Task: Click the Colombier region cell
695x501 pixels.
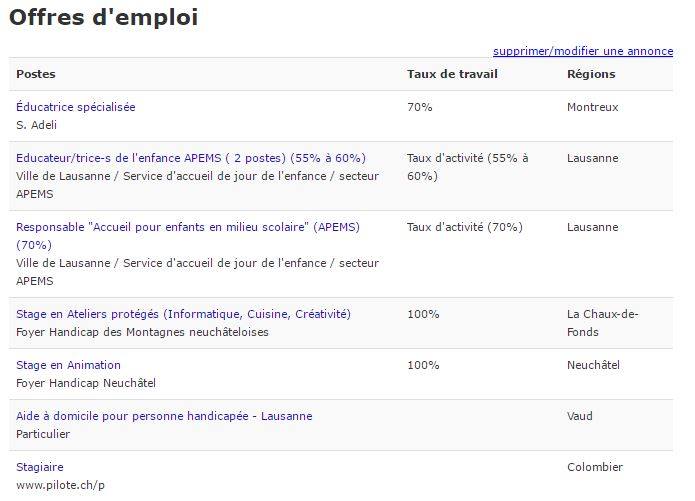Action: (595, 467)
